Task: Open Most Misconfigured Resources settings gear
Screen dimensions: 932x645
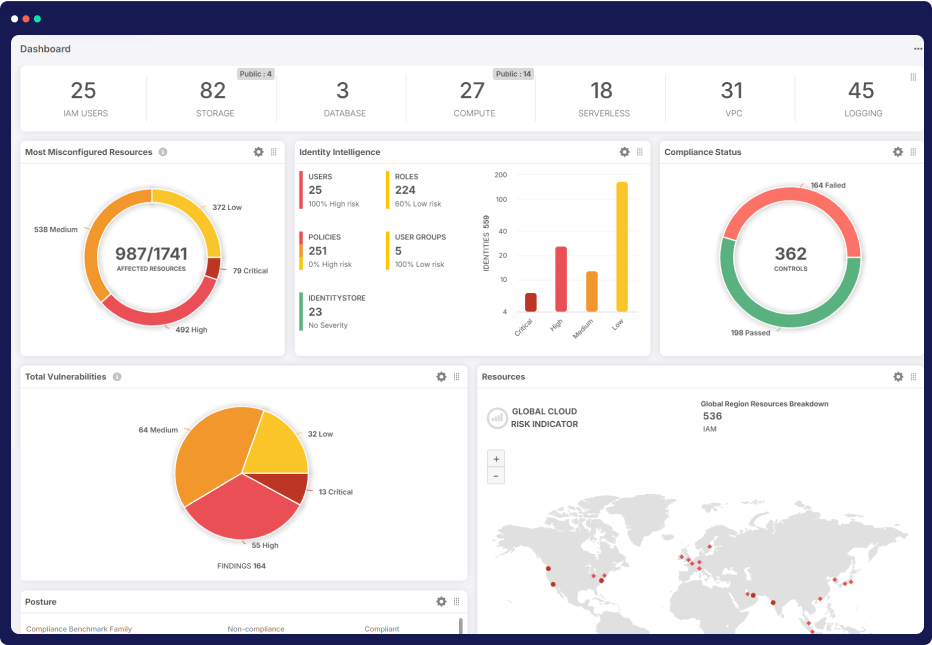Action: point(259,152)
